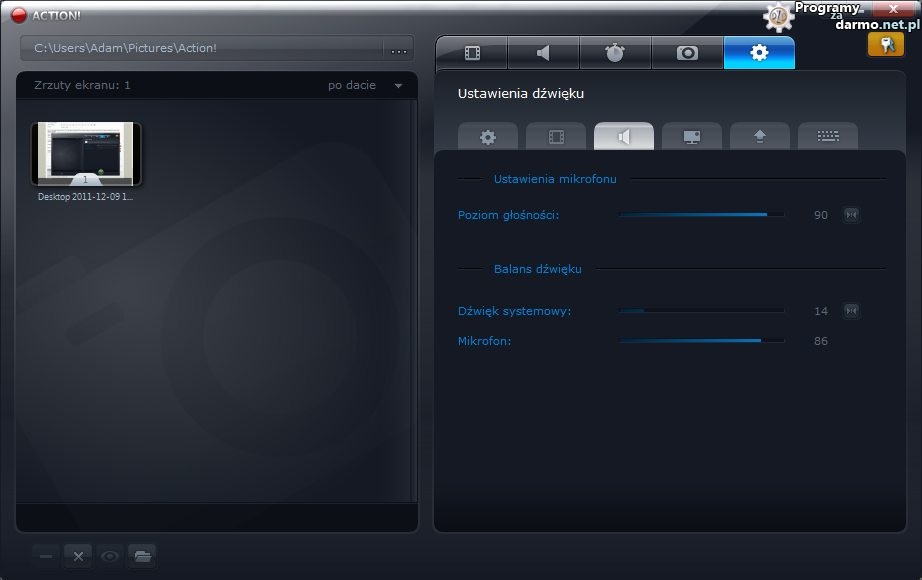The height and width of the screenshot is (580, 922).
Task: Reset the microphone volume level to default
Action: click(x=851, y=215)
